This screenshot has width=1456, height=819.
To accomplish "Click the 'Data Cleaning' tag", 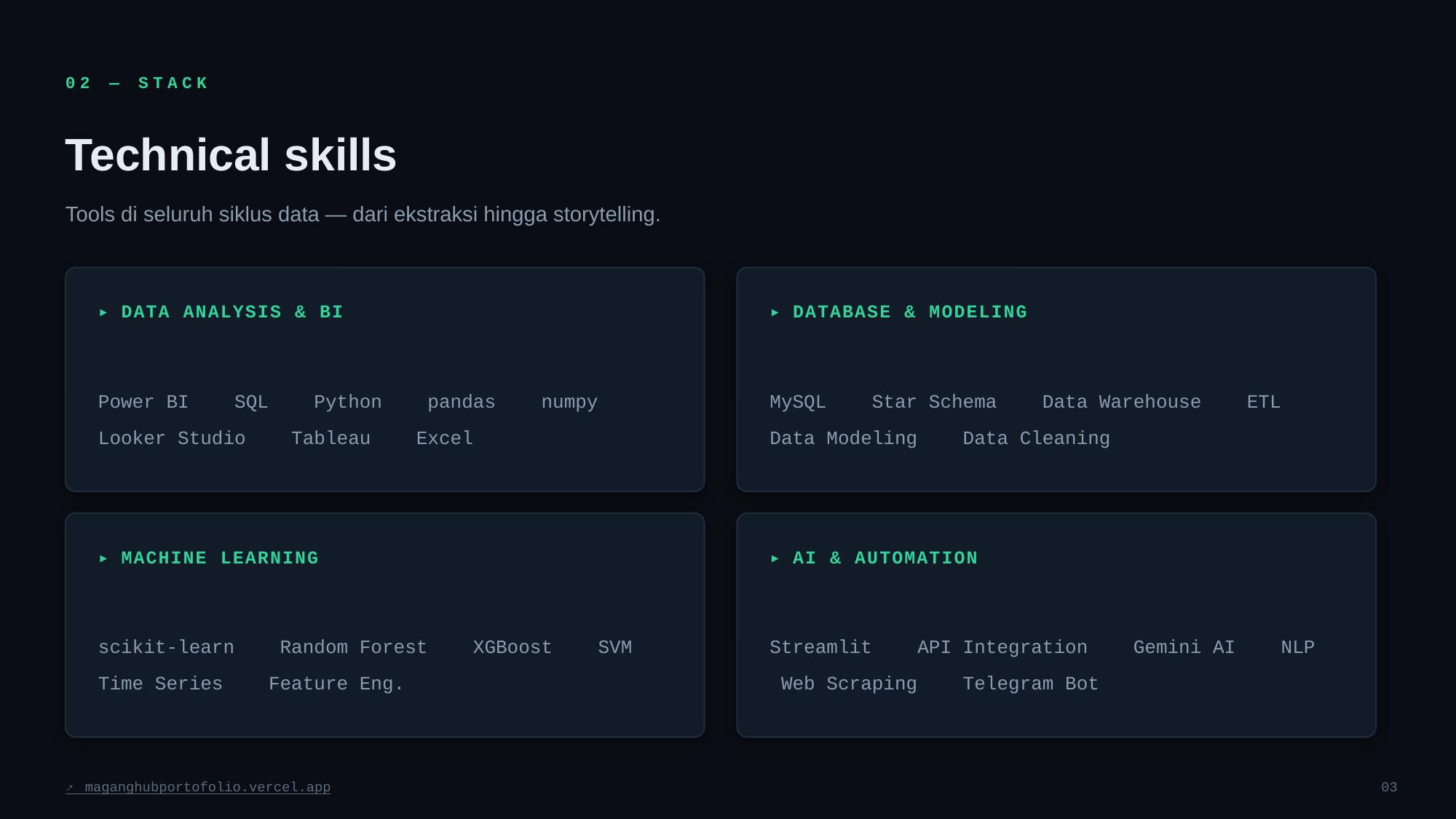I will pos(1036,438).
